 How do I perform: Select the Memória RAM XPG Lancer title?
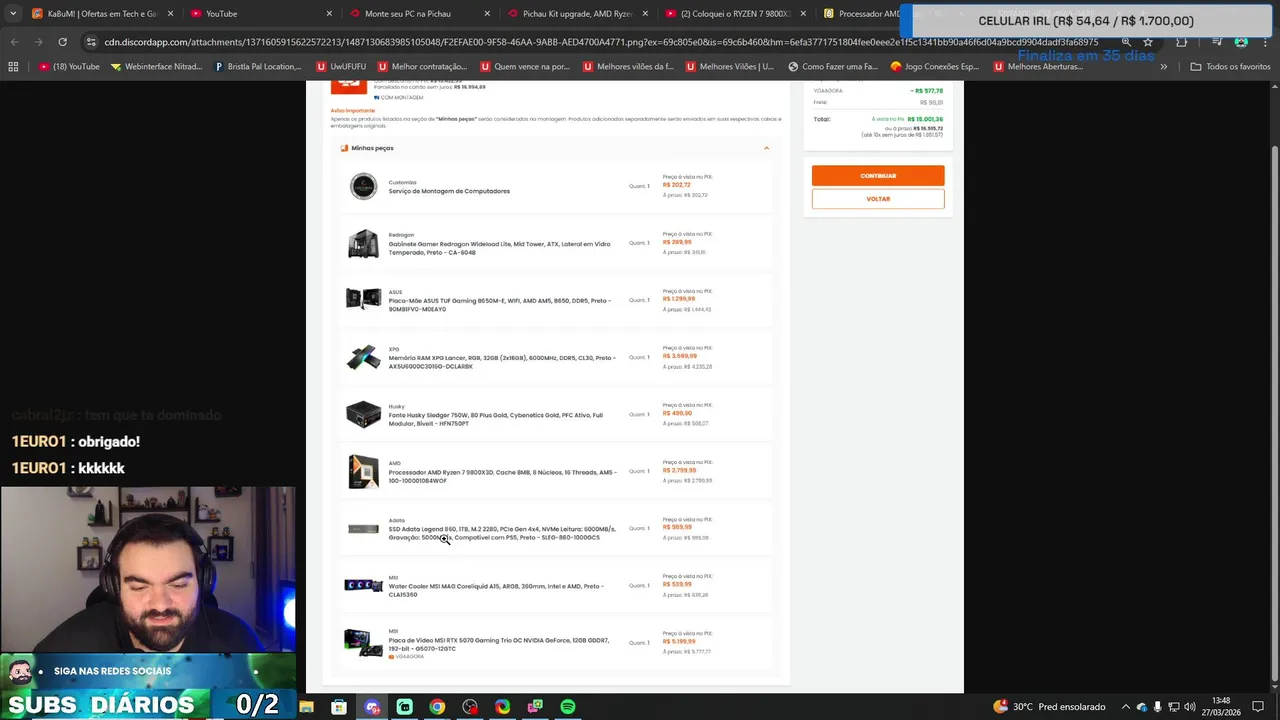(x=502, y=362)
